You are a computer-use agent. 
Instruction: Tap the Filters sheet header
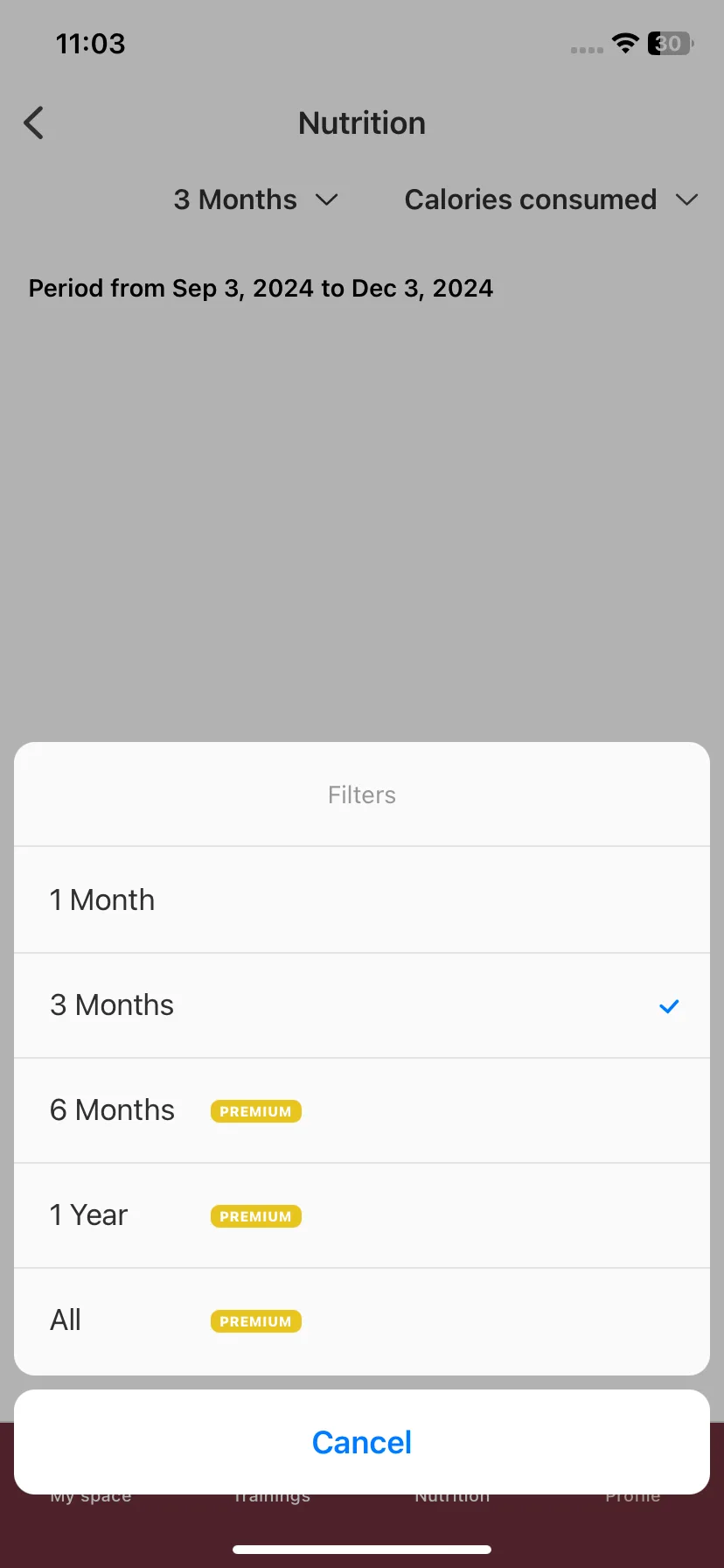coord(362,794)
